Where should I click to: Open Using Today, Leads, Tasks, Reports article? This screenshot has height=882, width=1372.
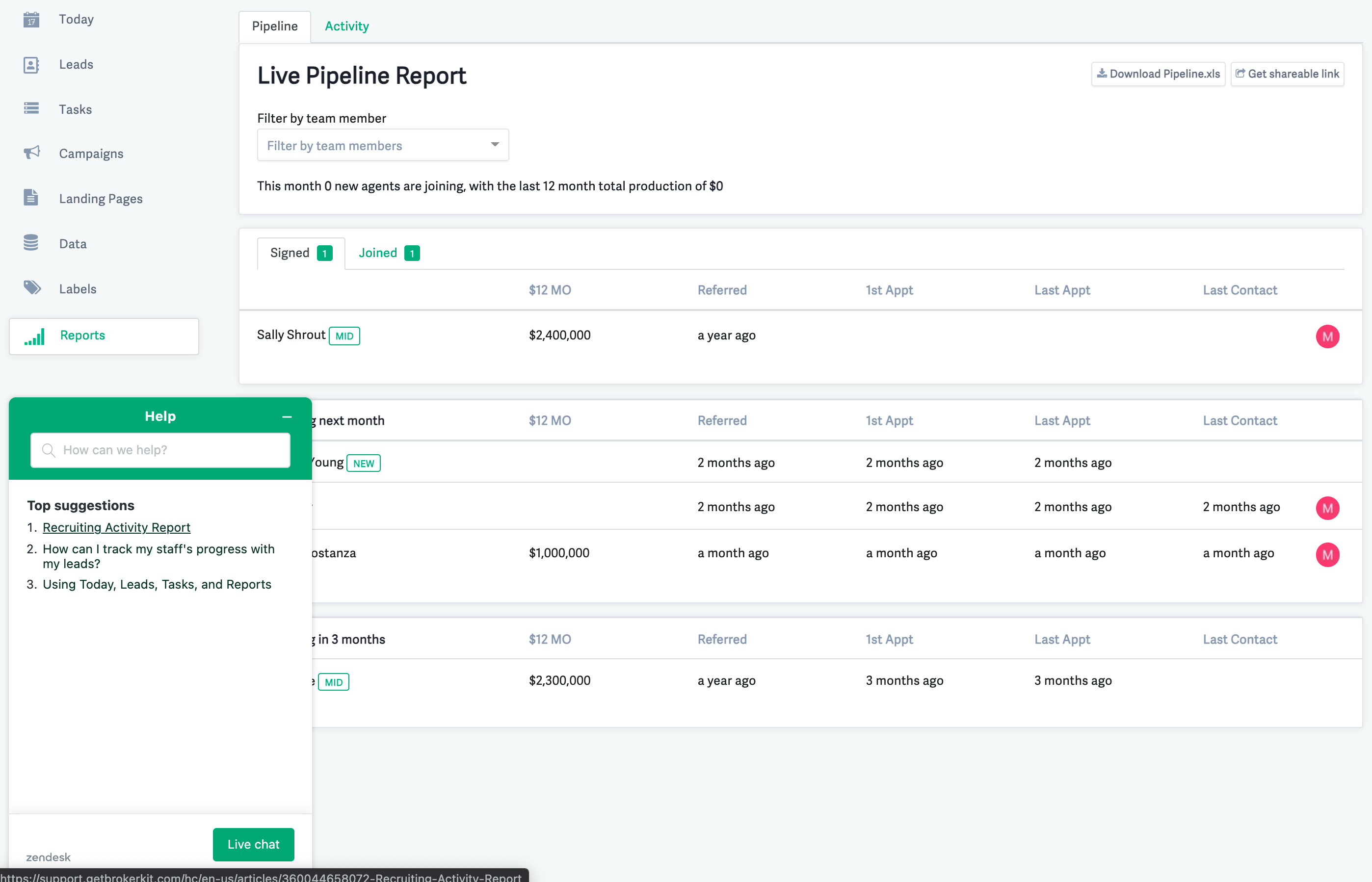point(157,584)
